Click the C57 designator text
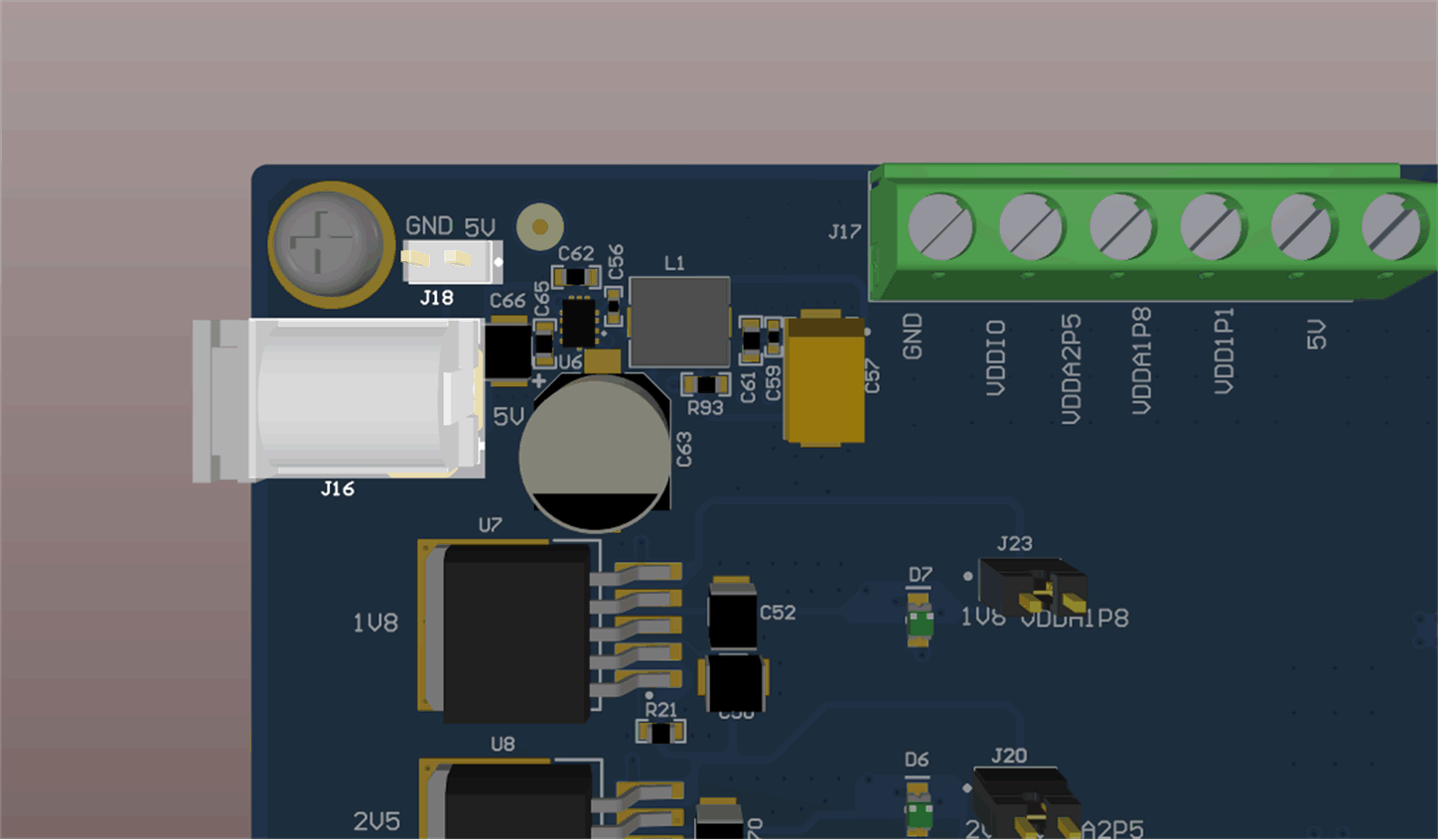 click(872, 376)
